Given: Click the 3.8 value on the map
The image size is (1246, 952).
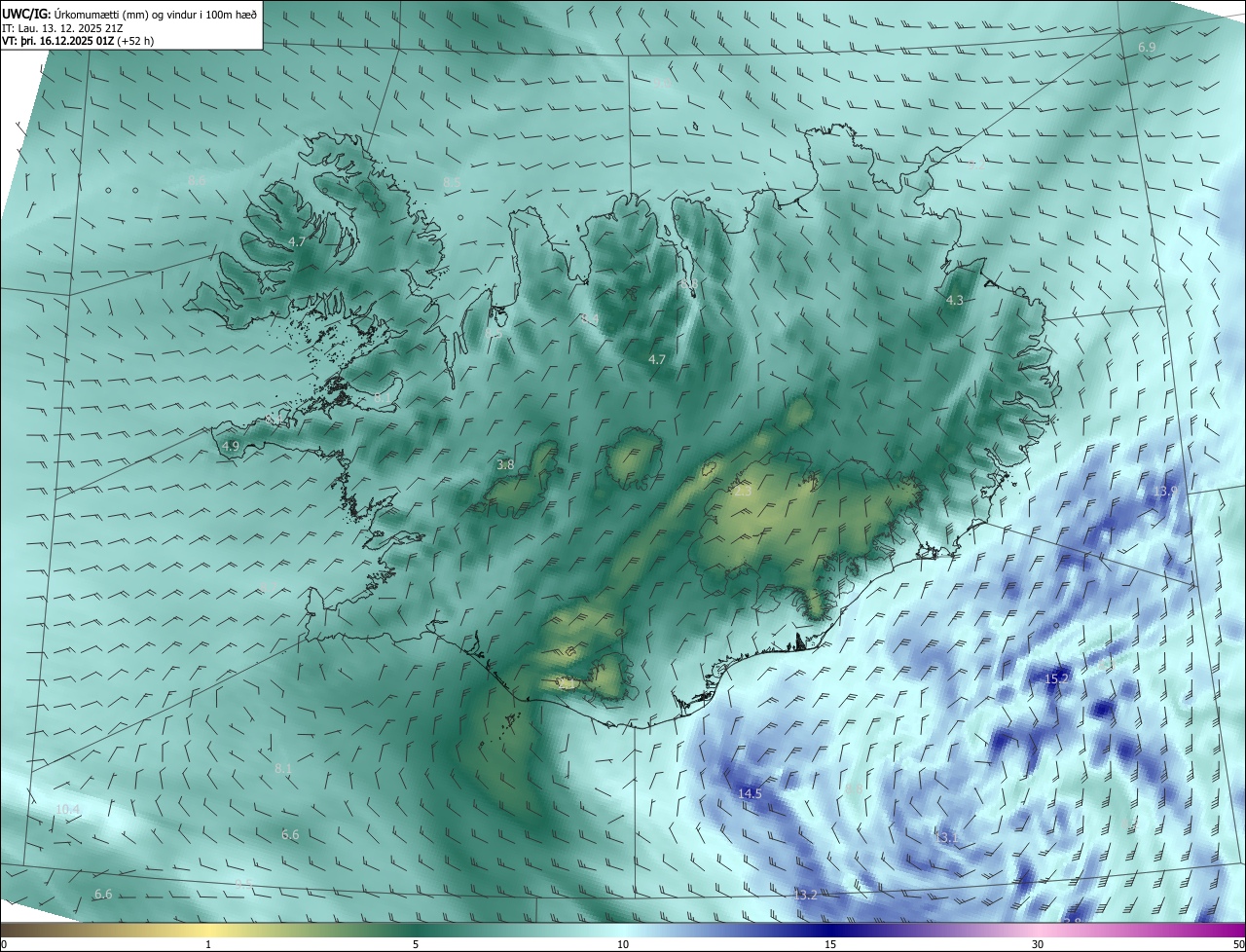Looking at the screenshot, I should coord(505,465).
